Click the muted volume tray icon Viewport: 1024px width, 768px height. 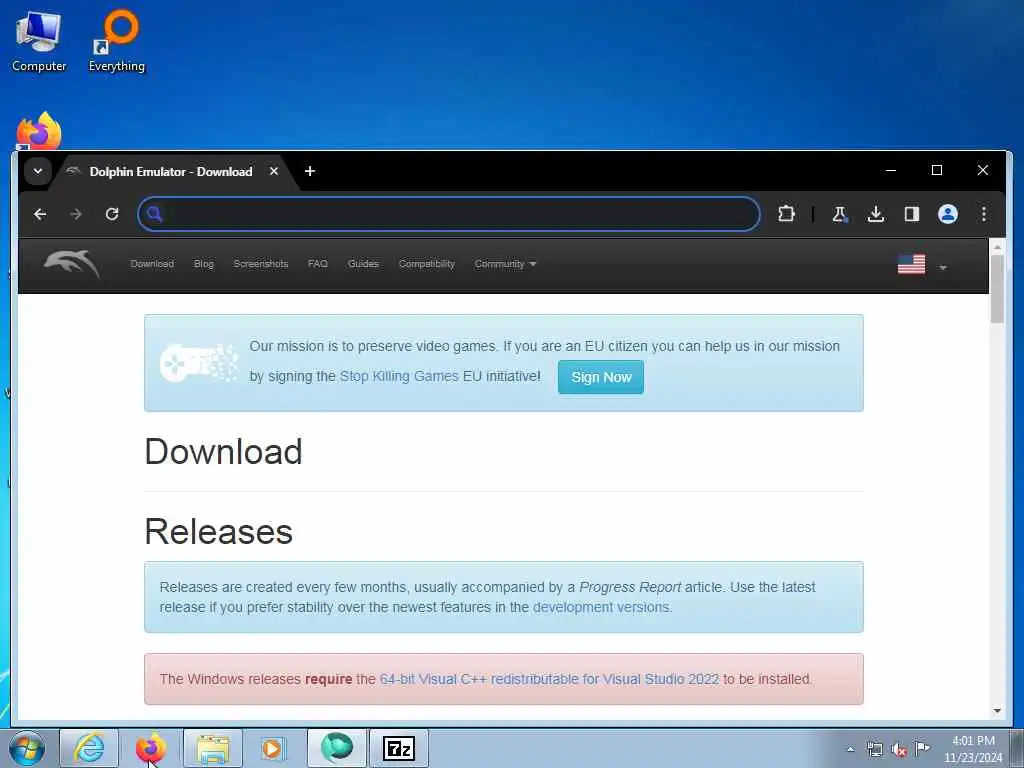pyautogui.click(x=899, y=750)
